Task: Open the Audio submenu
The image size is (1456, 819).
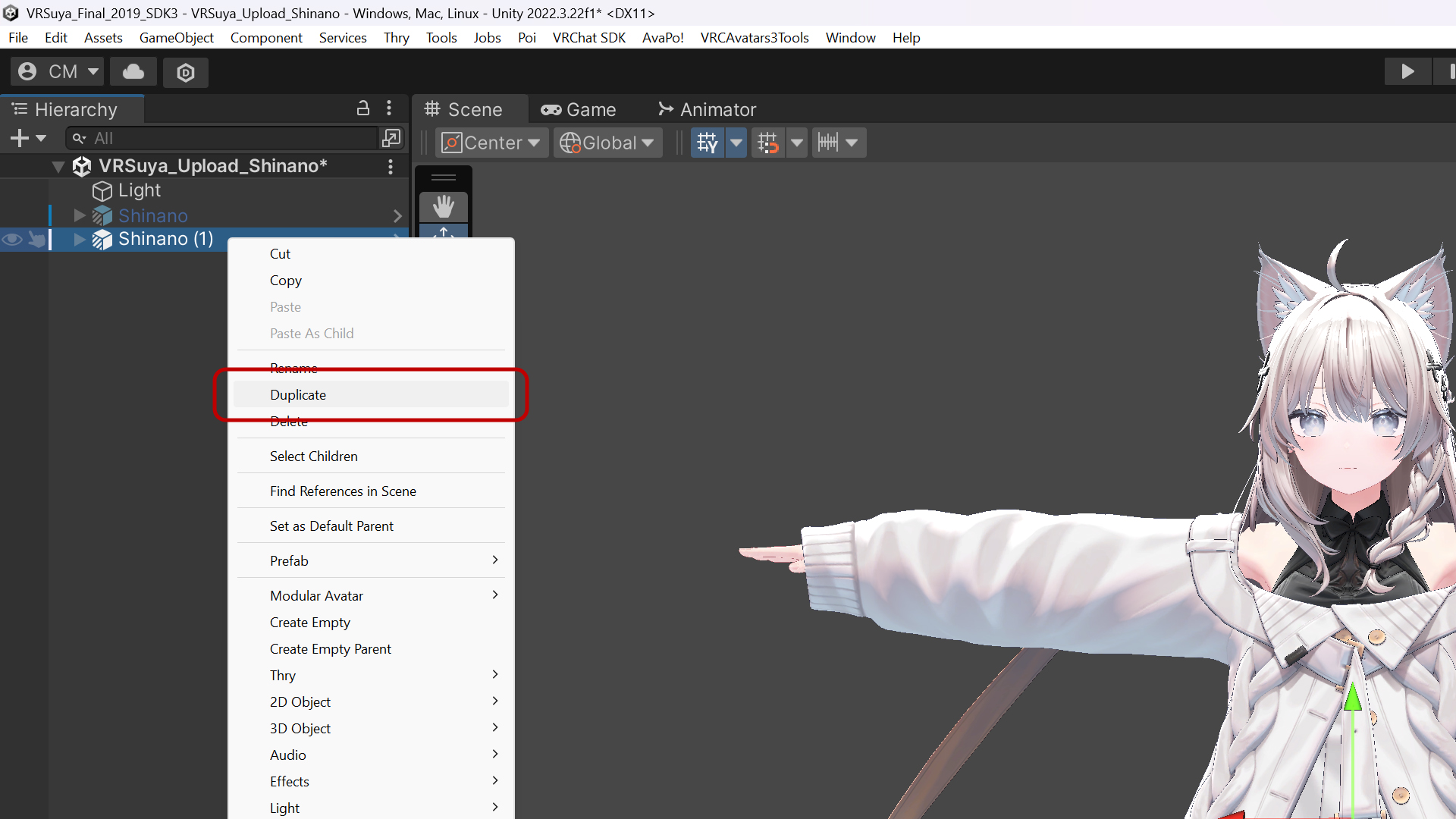Action: [x=371, y=755]
